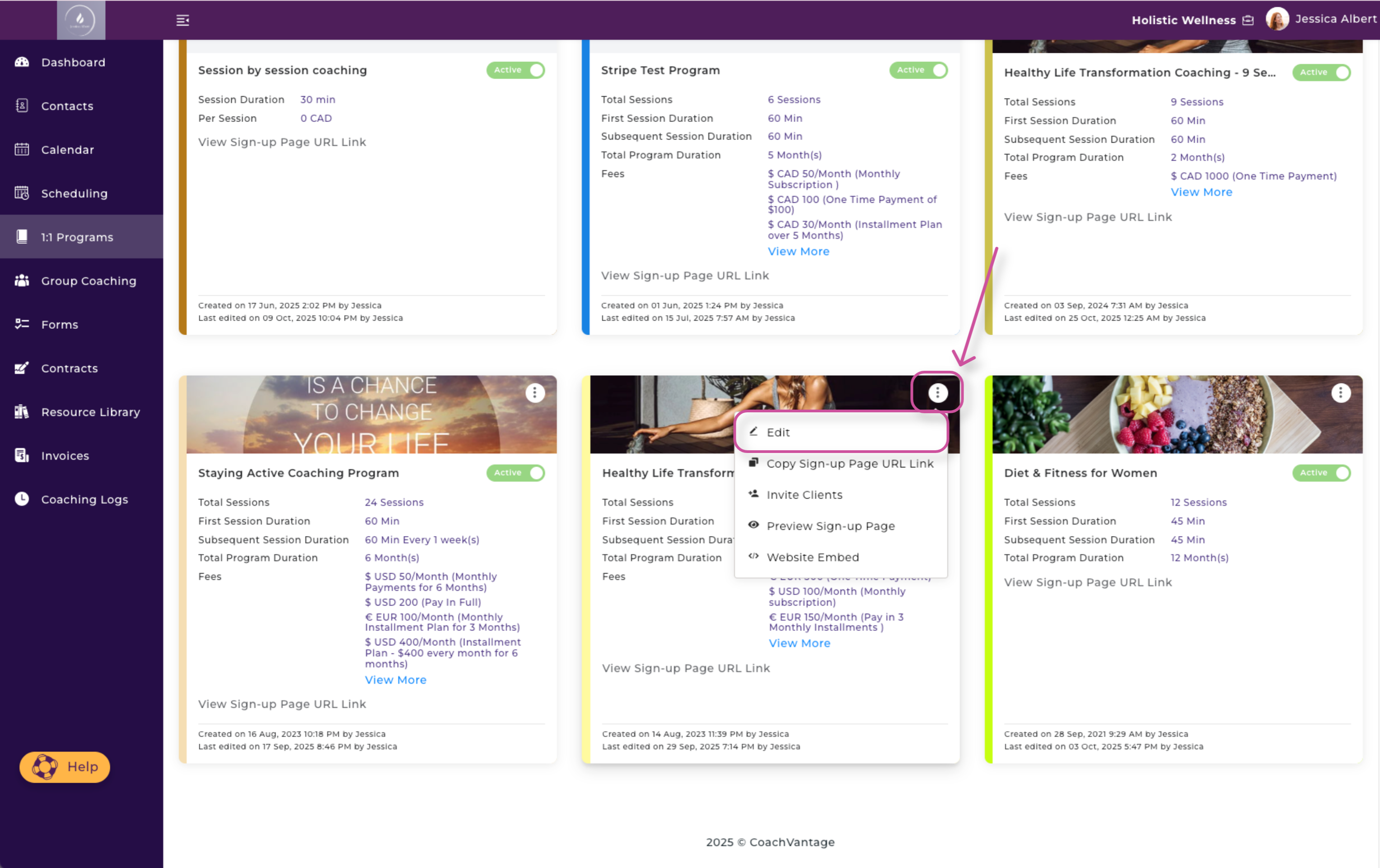
Task: Click the Invoices sidebar icon
Action: click(x=22, y=456)
